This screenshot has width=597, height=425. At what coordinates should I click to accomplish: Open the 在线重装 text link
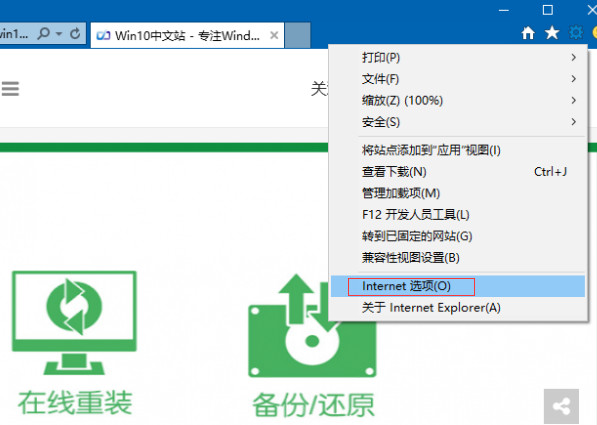pos(75,403)
